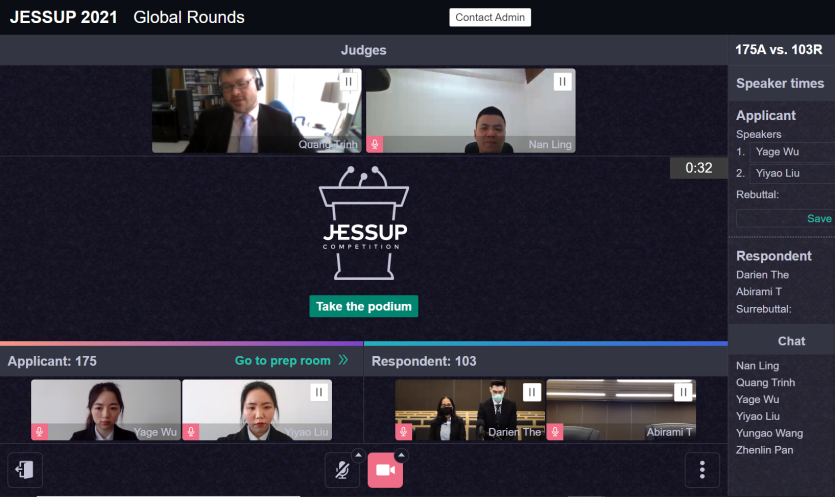The height and width of the screenshot is (497, 835).
Task: Click the Go to prep room chevrons
Action: point(343,360)
